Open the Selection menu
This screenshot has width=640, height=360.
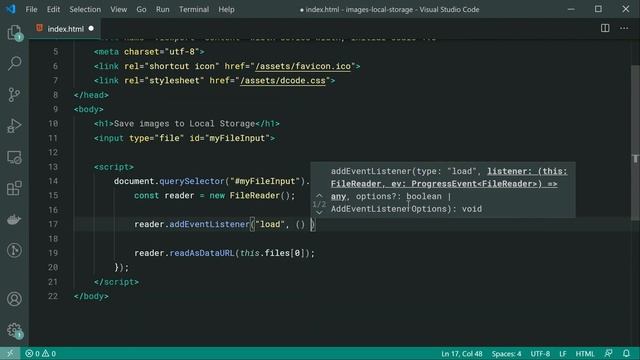click(x=85, y=9)
